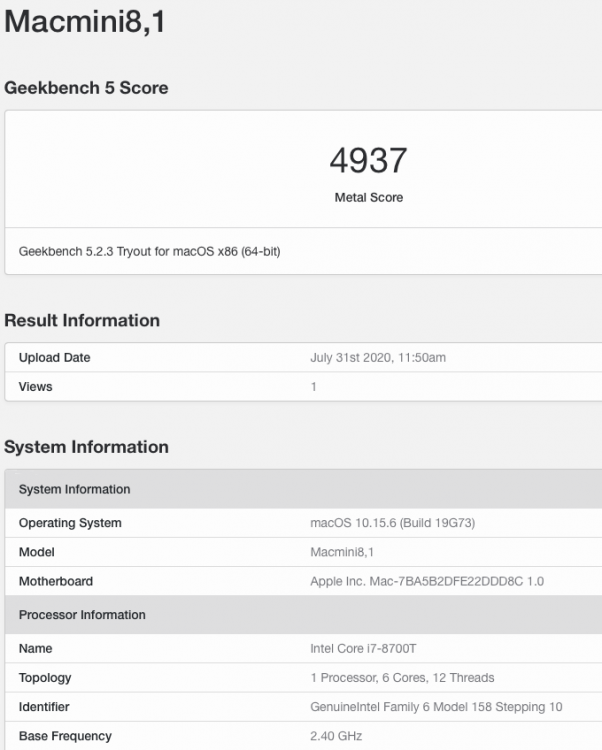Click the Intel Core i7-8700T value
Image resolution: width=602 pixels, height=750 pixels.
point(363,648)
